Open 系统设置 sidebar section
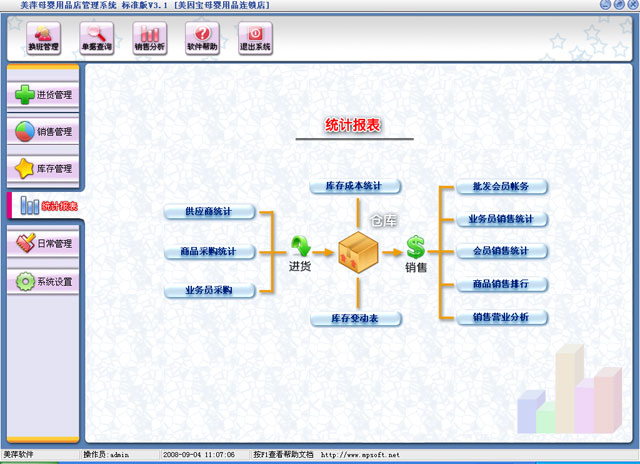The image size is (640, 464). click(x=43, y=281)
